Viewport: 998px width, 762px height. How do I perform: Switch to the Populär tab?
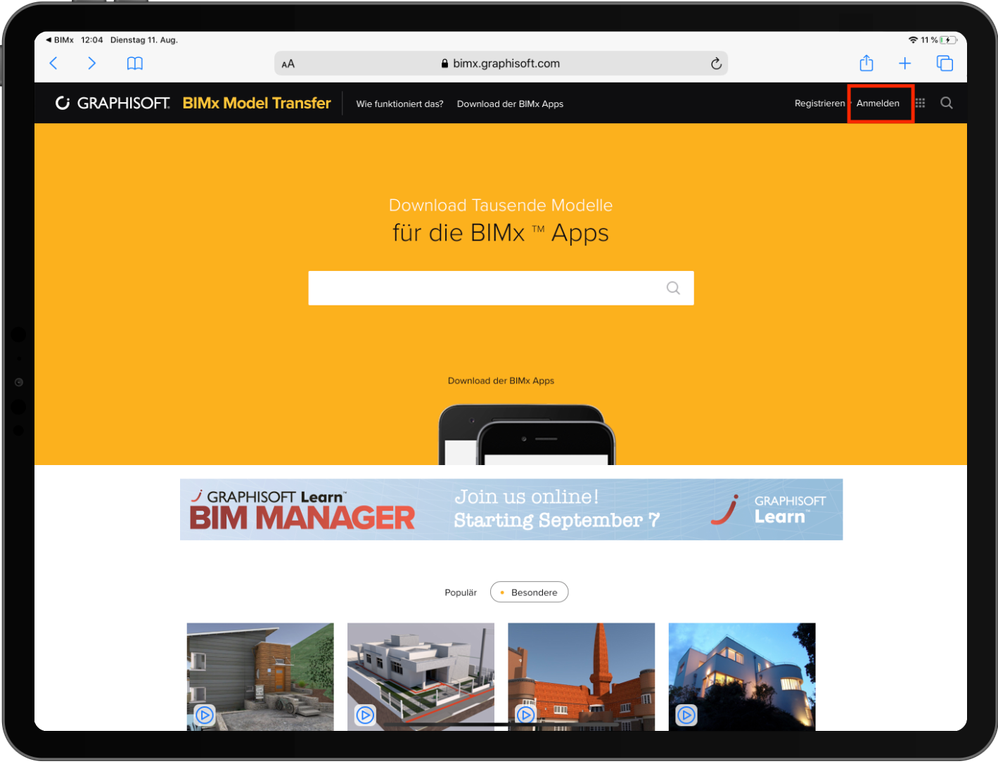(x=460, y=593)
